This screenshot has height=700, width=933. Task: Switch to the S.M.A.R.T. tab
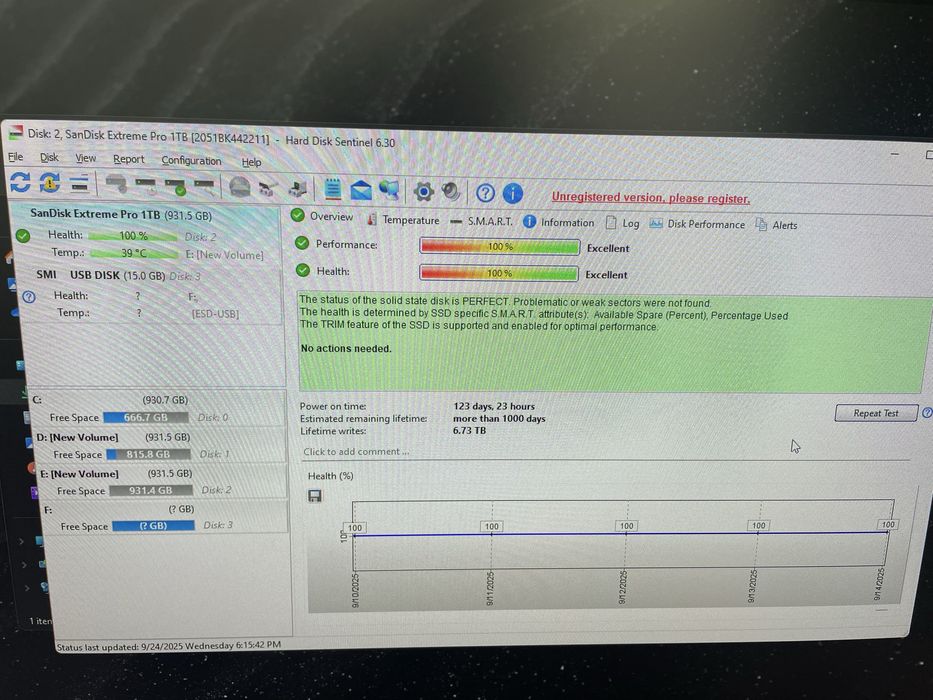pos(481,221)
